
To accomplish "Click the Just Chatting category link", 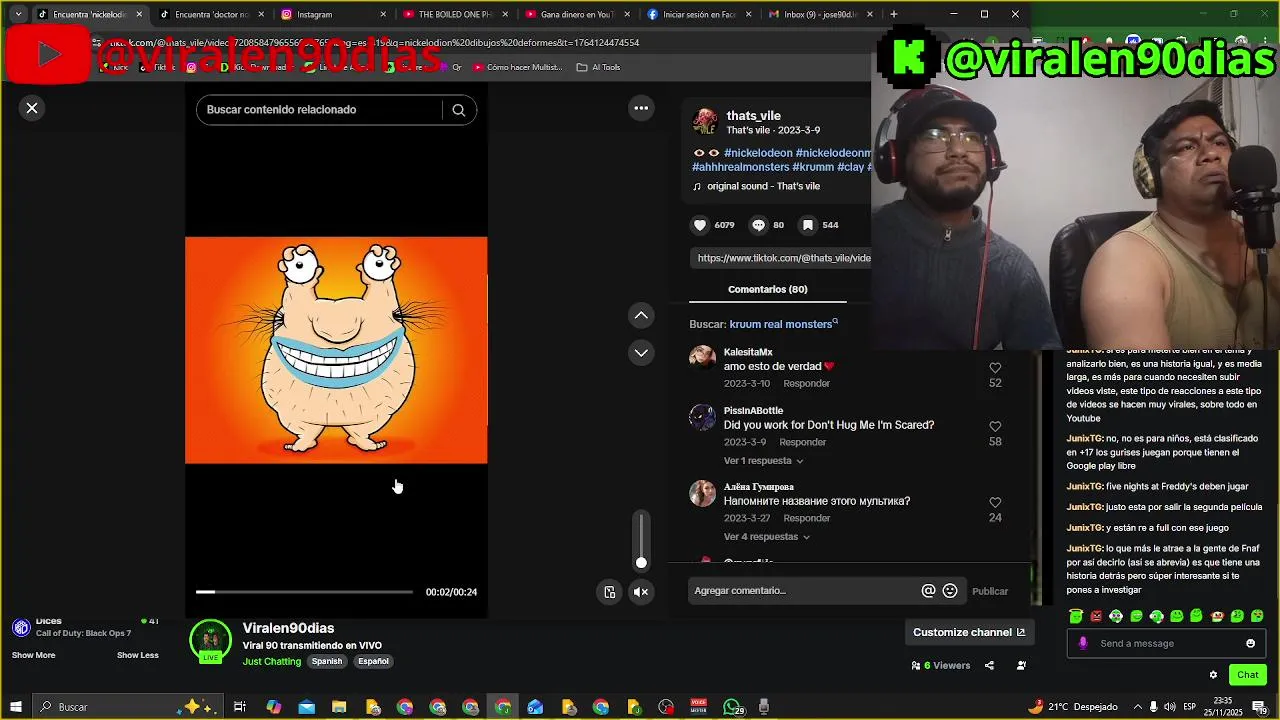I will pyautogui.click(x=272, y=662).
